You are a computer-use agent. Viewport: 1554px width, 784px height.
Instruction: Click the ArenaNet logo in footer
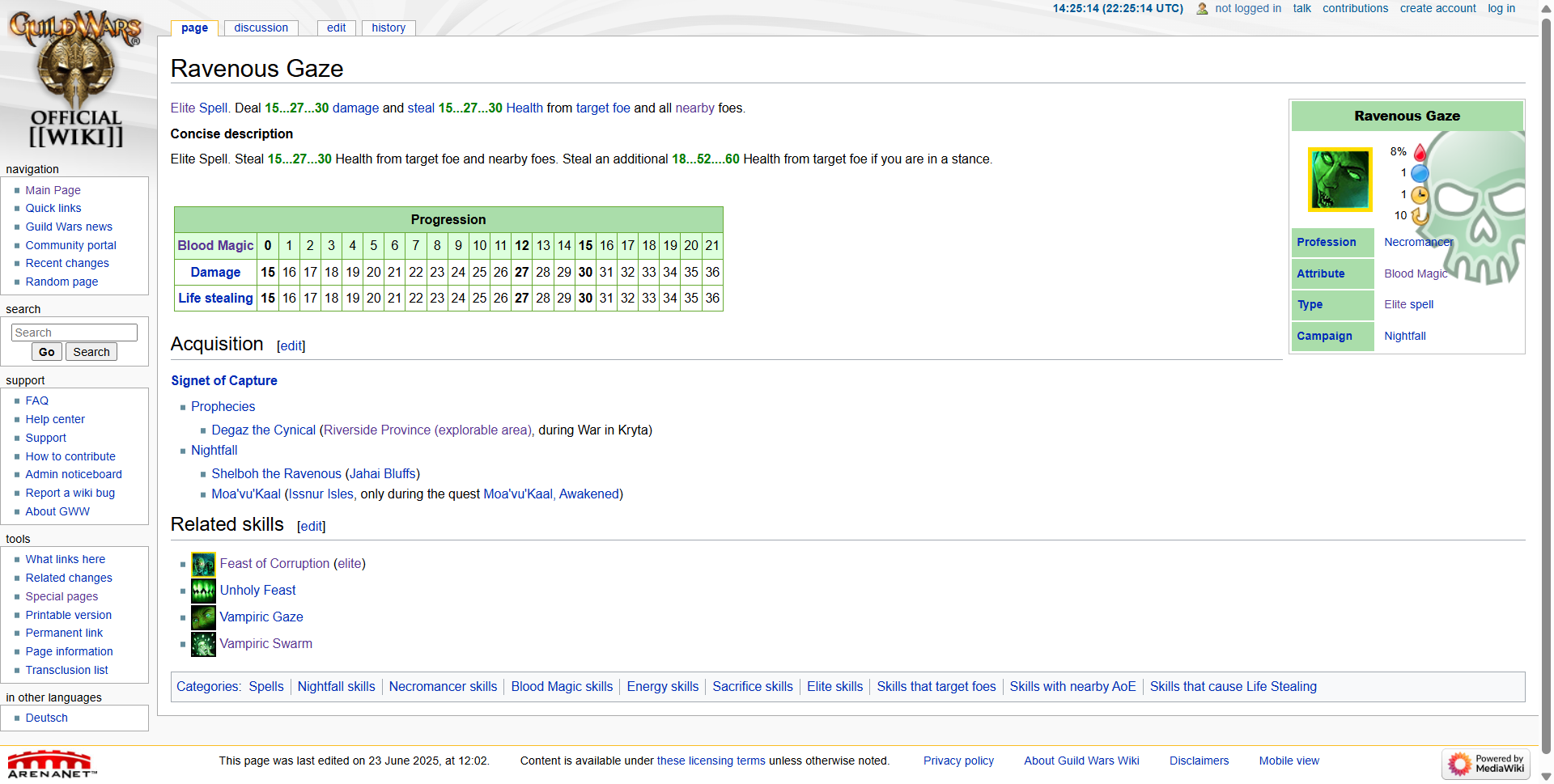[51, 764]
